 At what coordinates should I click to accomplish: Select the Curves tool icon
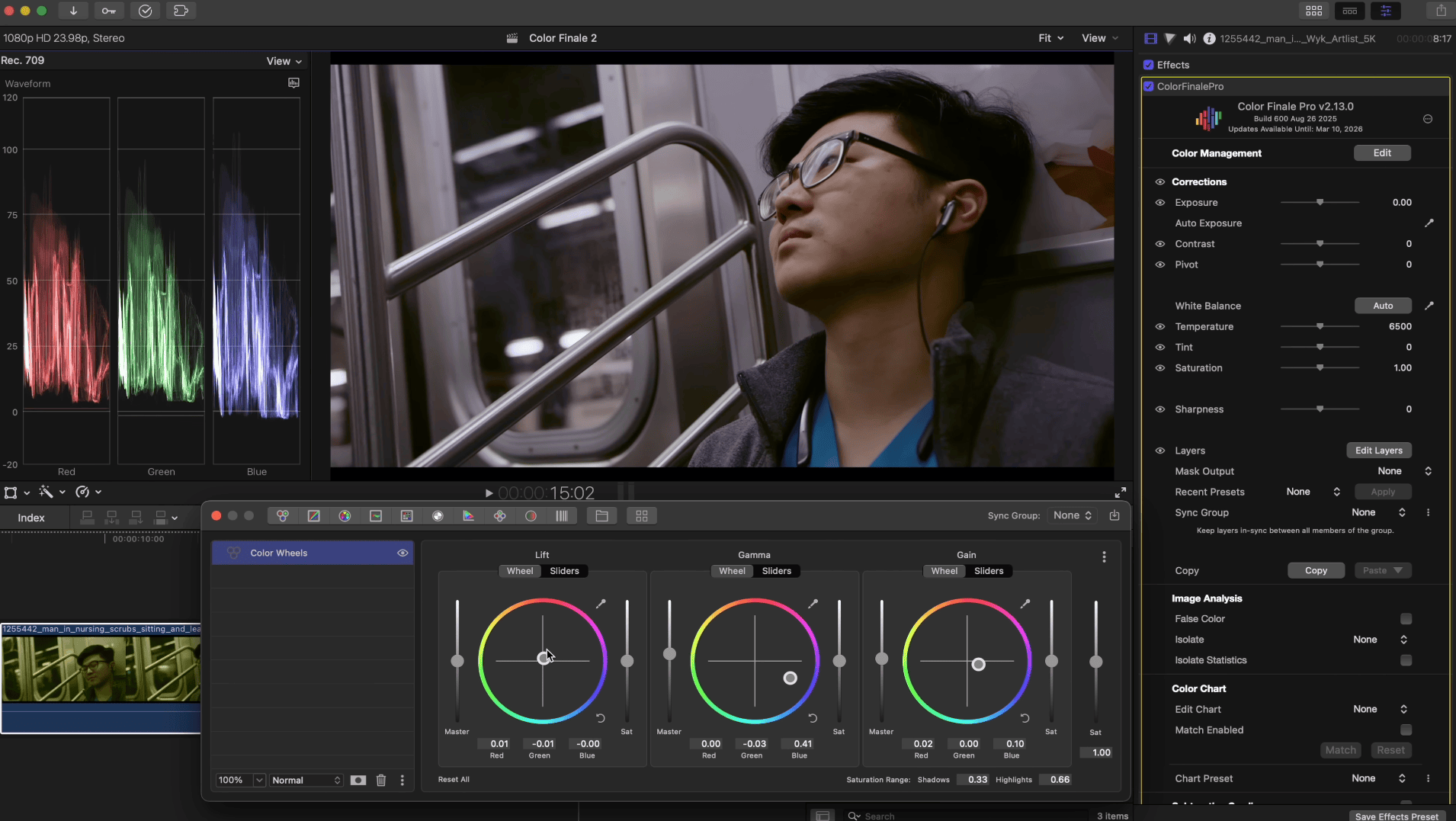314,516
